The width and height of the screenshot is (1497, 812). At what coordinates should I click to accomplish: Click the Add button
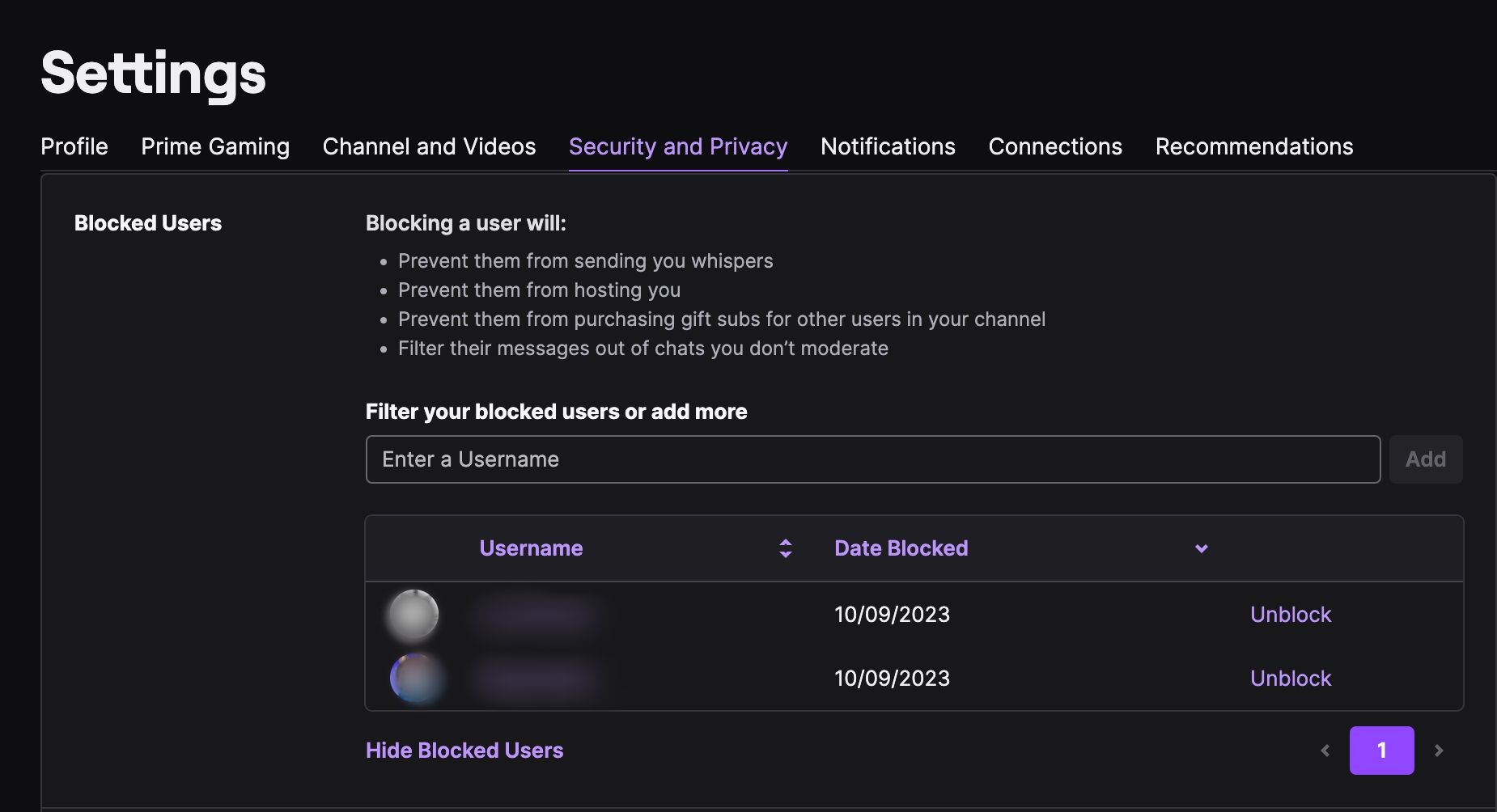[x=1425, y=459]
